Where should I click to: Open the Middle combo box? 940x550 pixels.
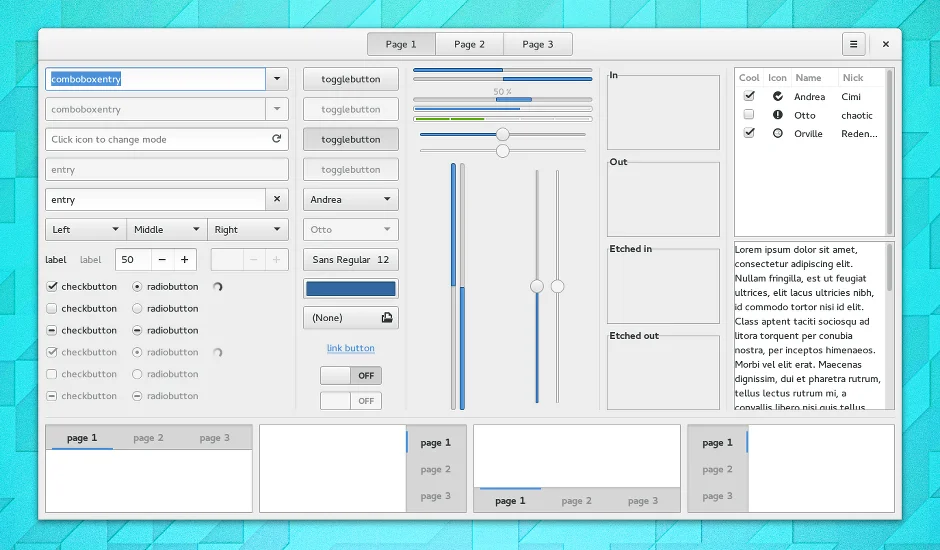167,230
